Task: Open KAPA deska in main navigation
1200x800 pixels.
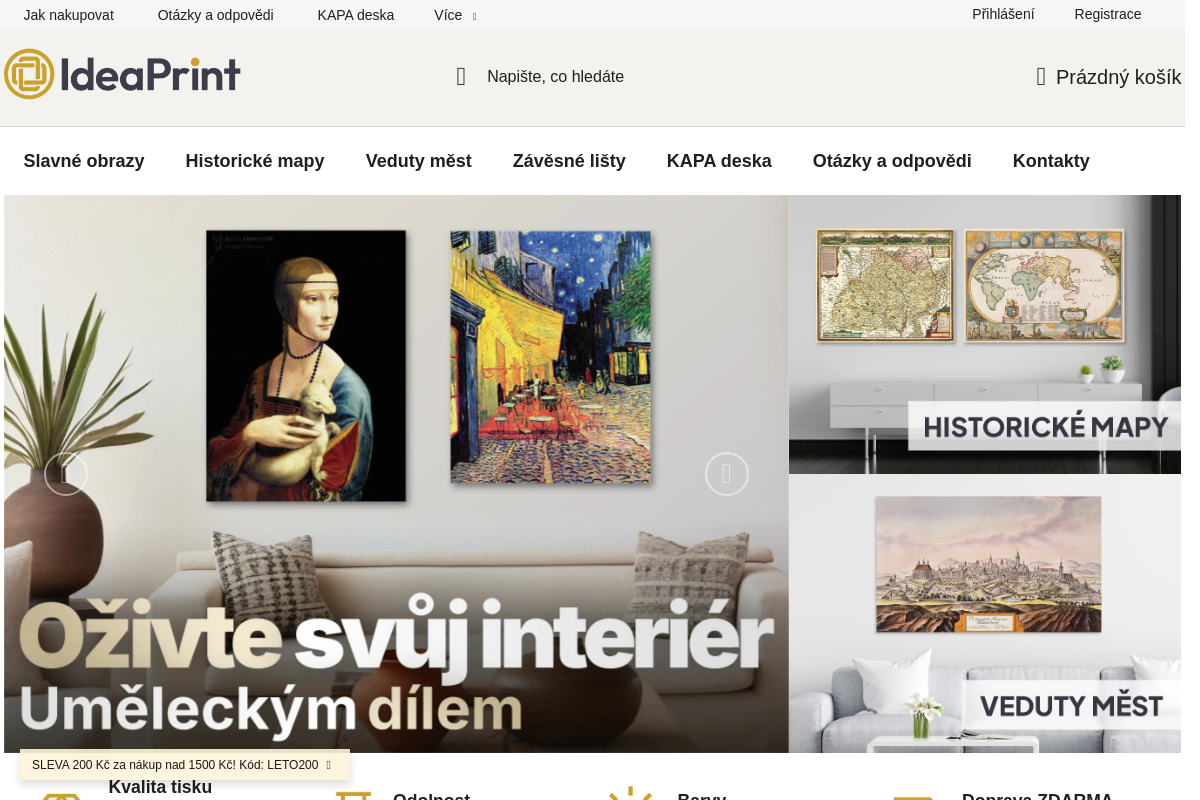Action: coord(719,161)
